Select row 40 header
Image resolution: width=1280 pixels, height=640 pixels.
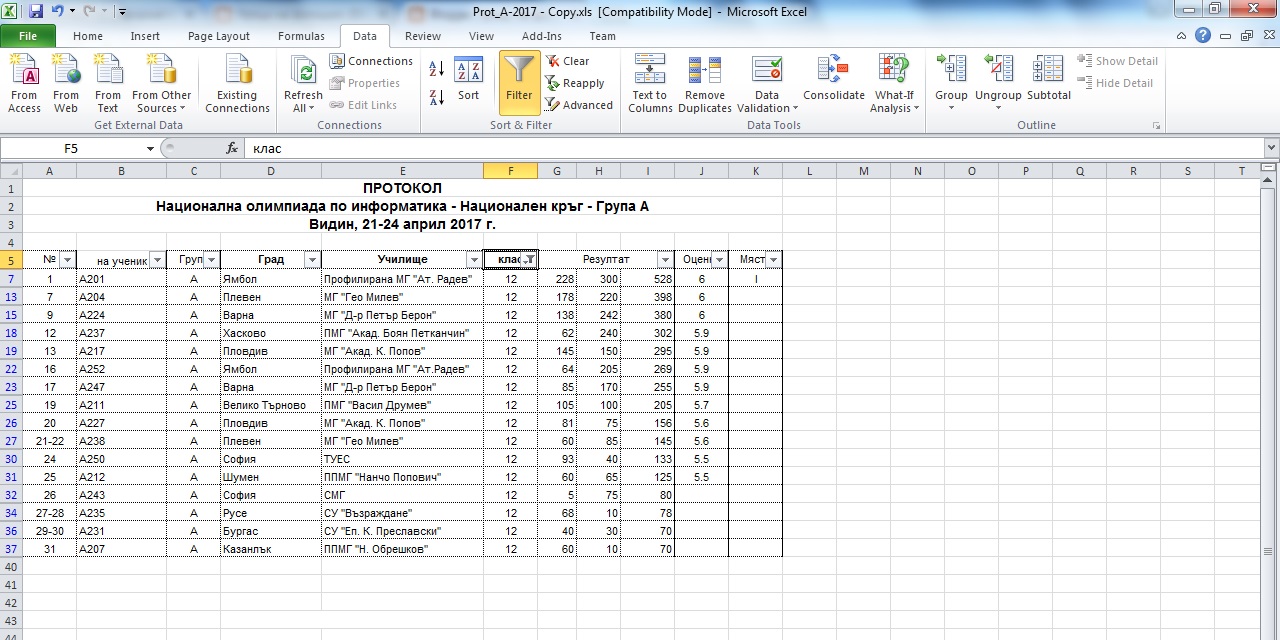point(11,567)
